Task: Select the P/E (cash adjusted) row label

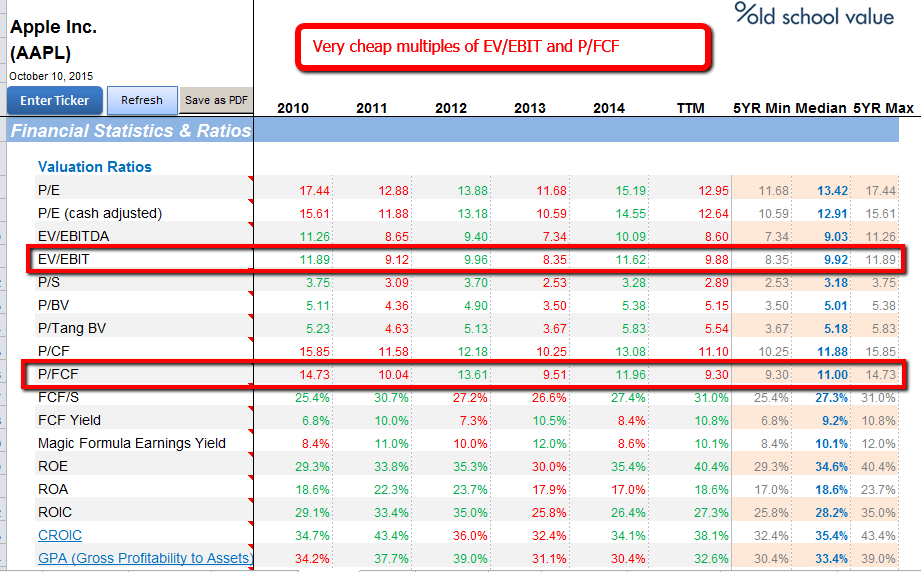Action: pos(100,213)
